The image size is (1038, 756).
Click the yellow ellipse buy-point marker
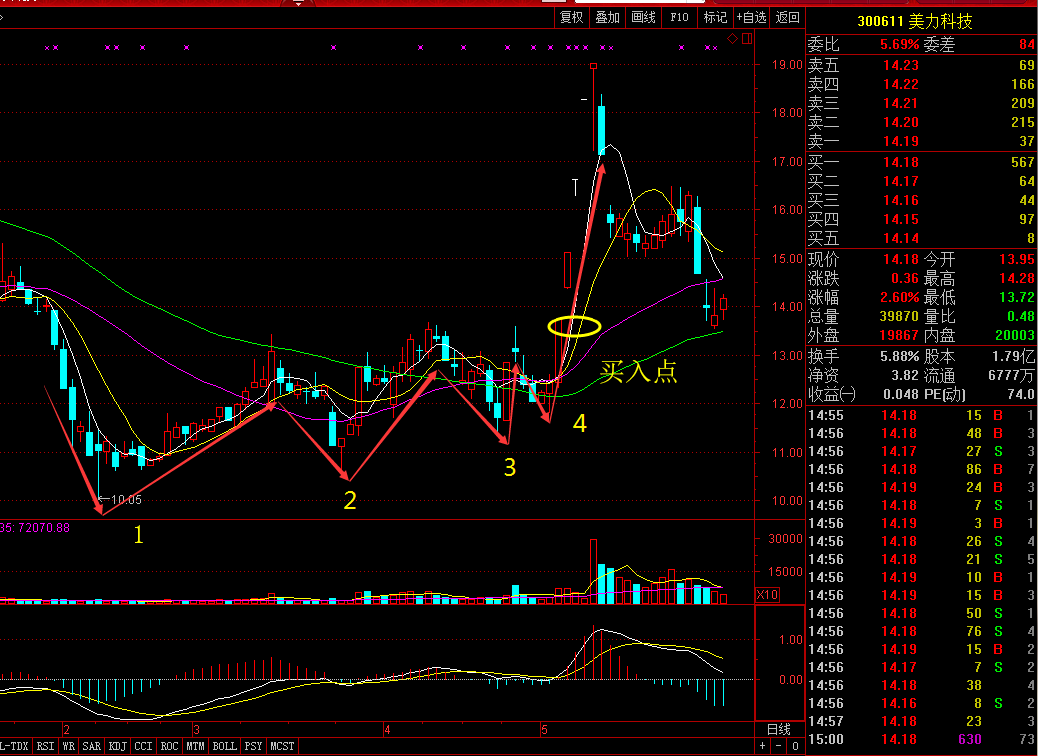pos(574,326)
